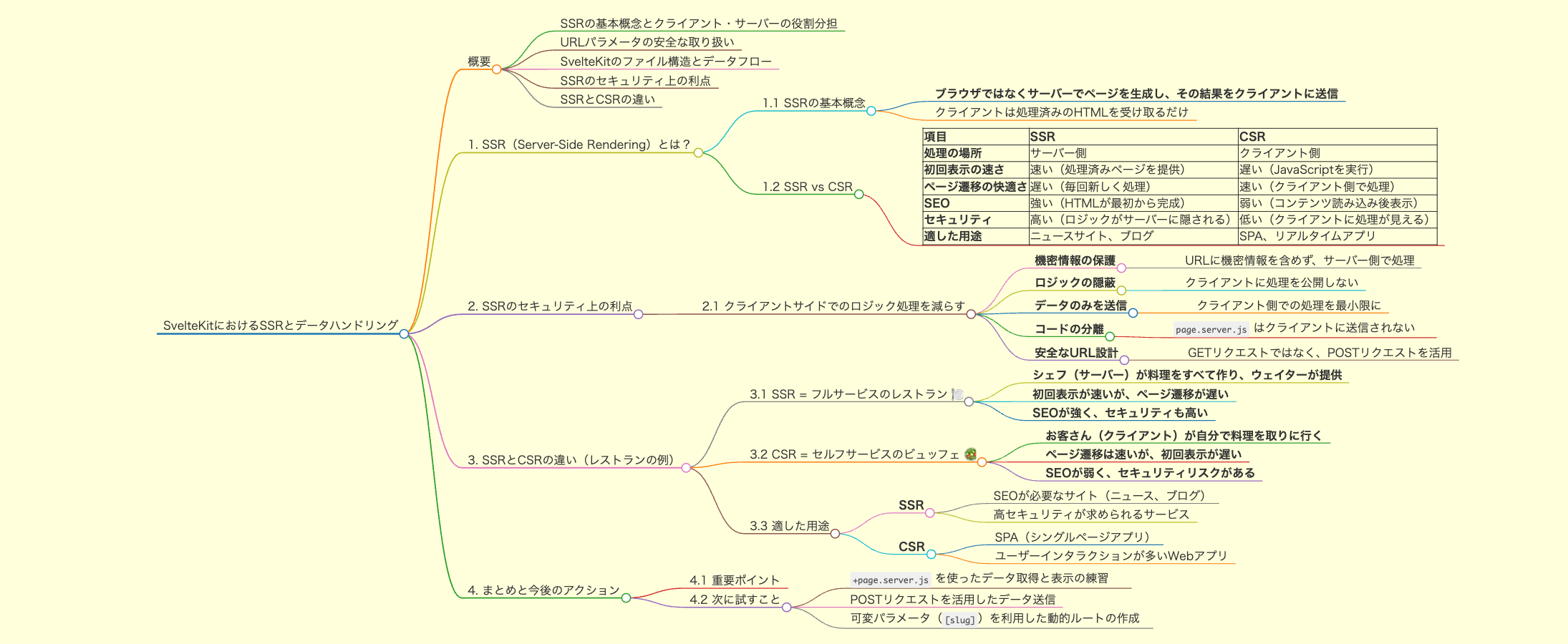
Task: Collapse the 安全なURL設計 node circle
Action: (1124, 360)
